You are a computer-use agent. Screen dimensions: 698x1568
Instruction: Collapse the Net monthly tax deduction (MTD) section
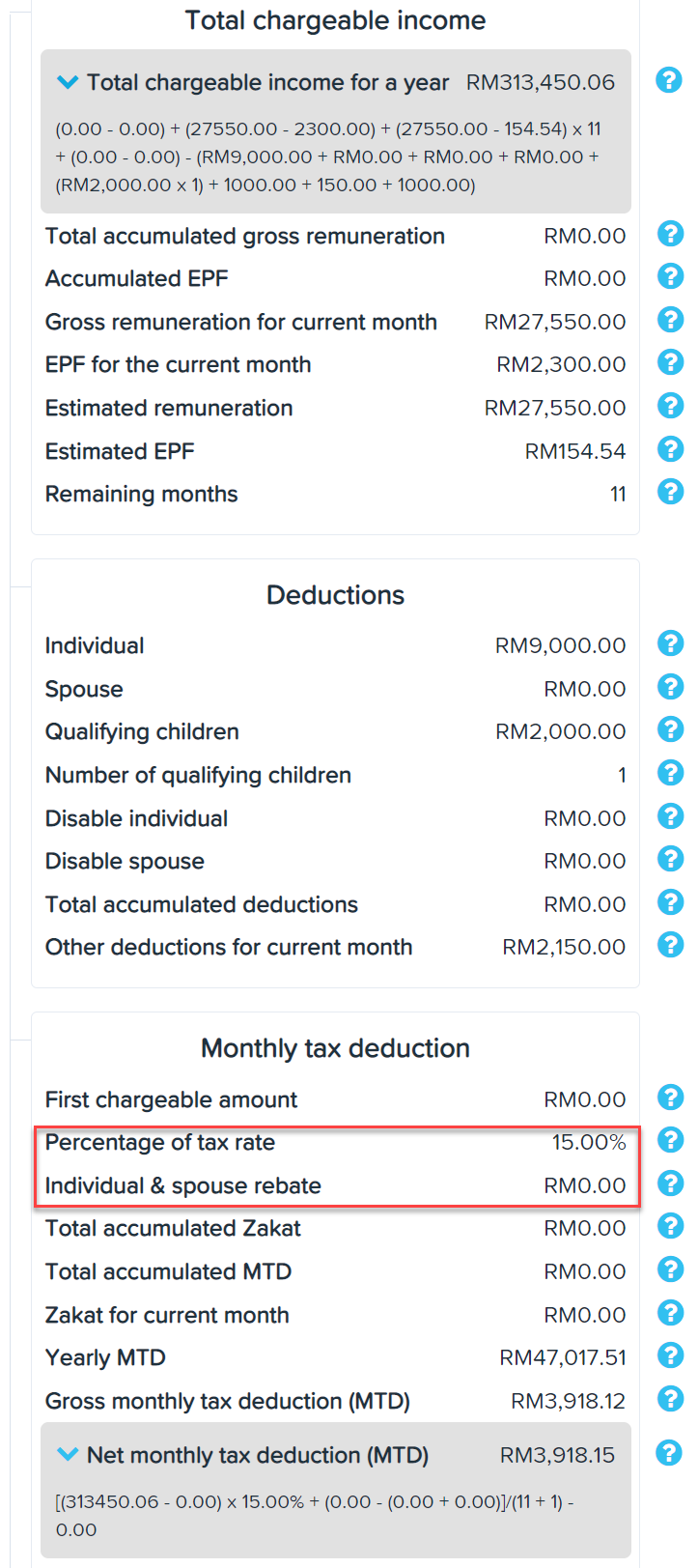click(x=68, y=1454)
